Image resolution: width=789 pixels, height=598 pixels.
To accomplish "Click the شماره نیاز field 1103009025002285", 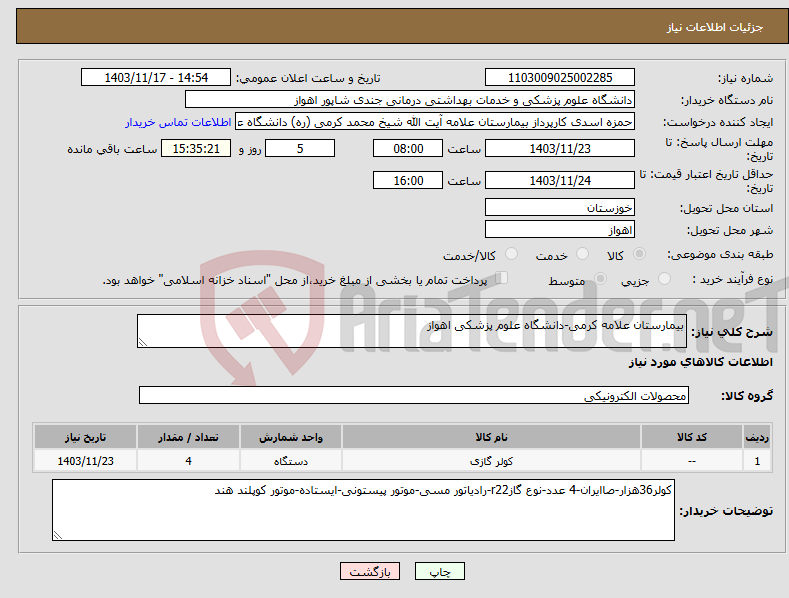I will [x=560, y=78].
